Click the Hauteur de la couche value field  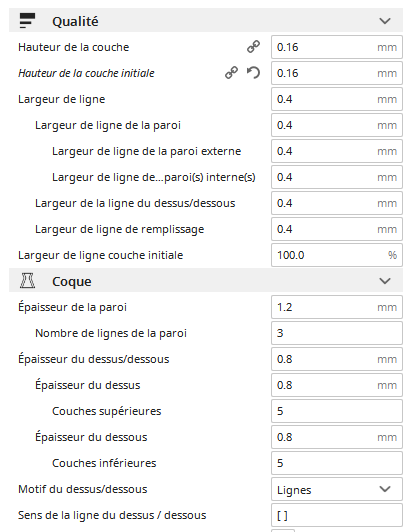[x=337, y=47]
